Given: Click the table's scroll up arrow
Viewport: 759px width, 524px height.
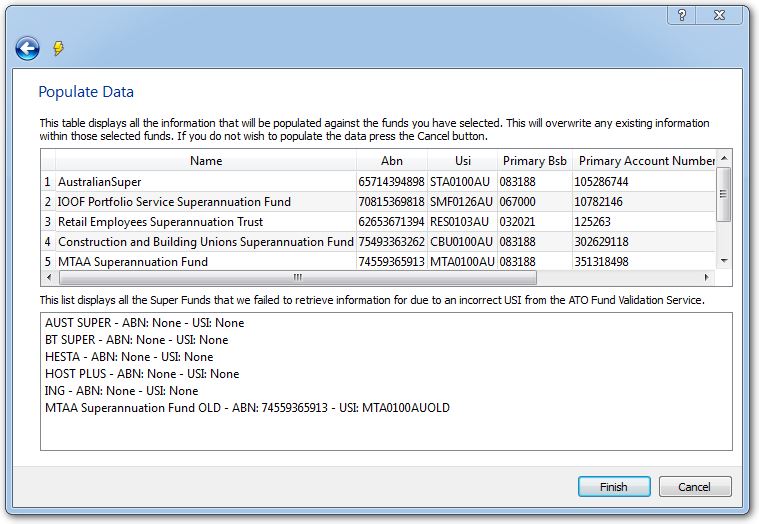Looking at the screenshot, I should 724,158.
